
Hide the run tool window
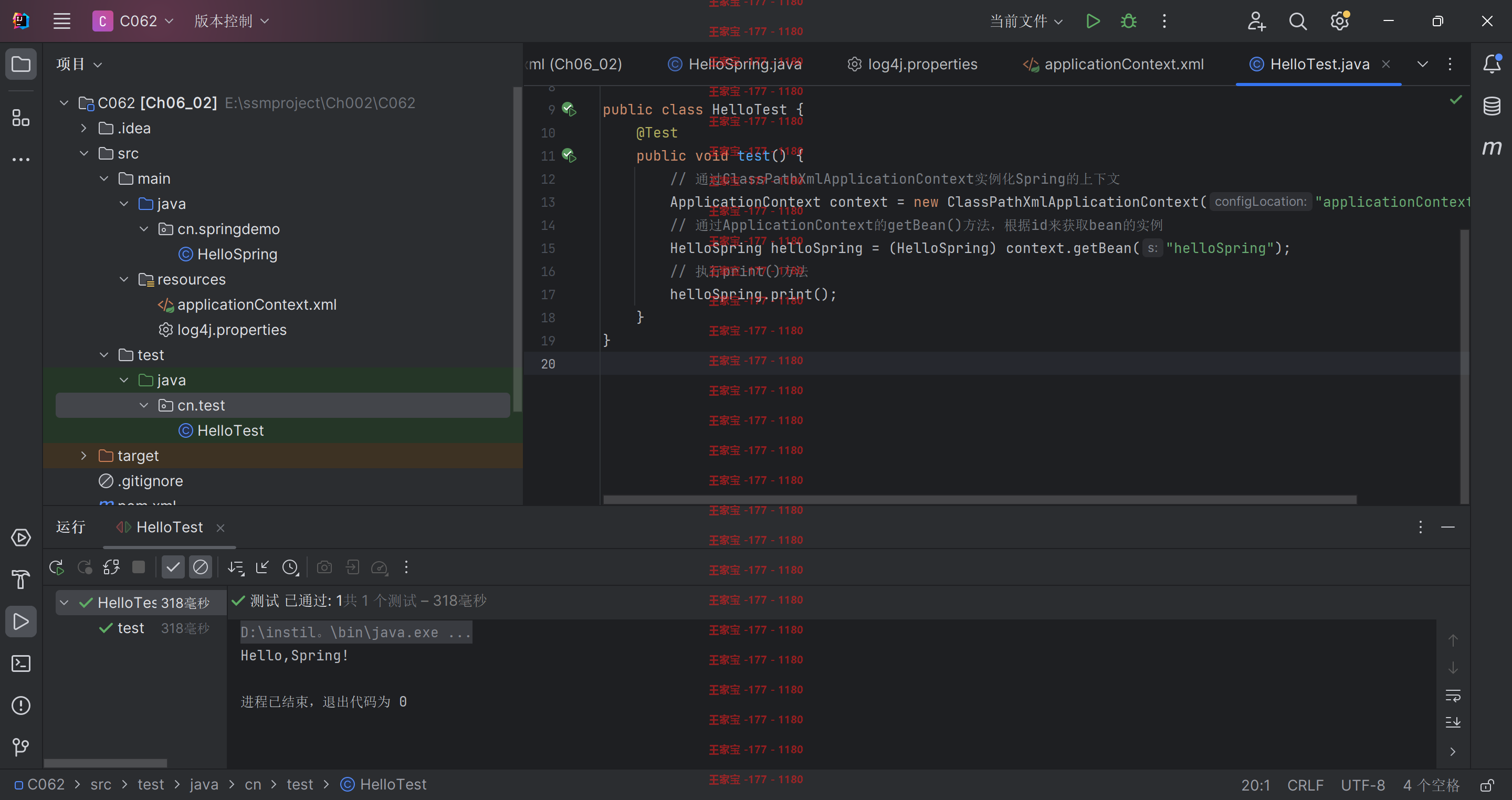pyautogui.click(x=1448, y=527)
